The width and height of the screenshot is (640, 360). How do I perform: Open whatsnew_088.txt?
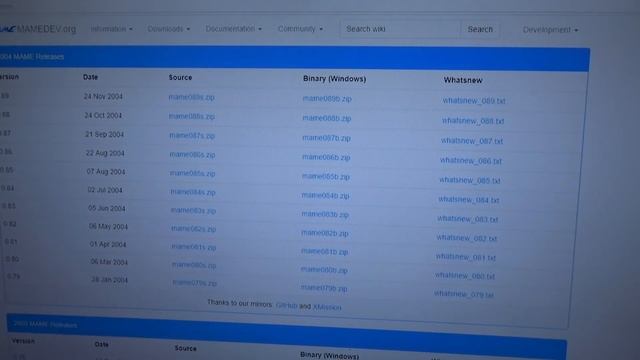pos(473,121)
